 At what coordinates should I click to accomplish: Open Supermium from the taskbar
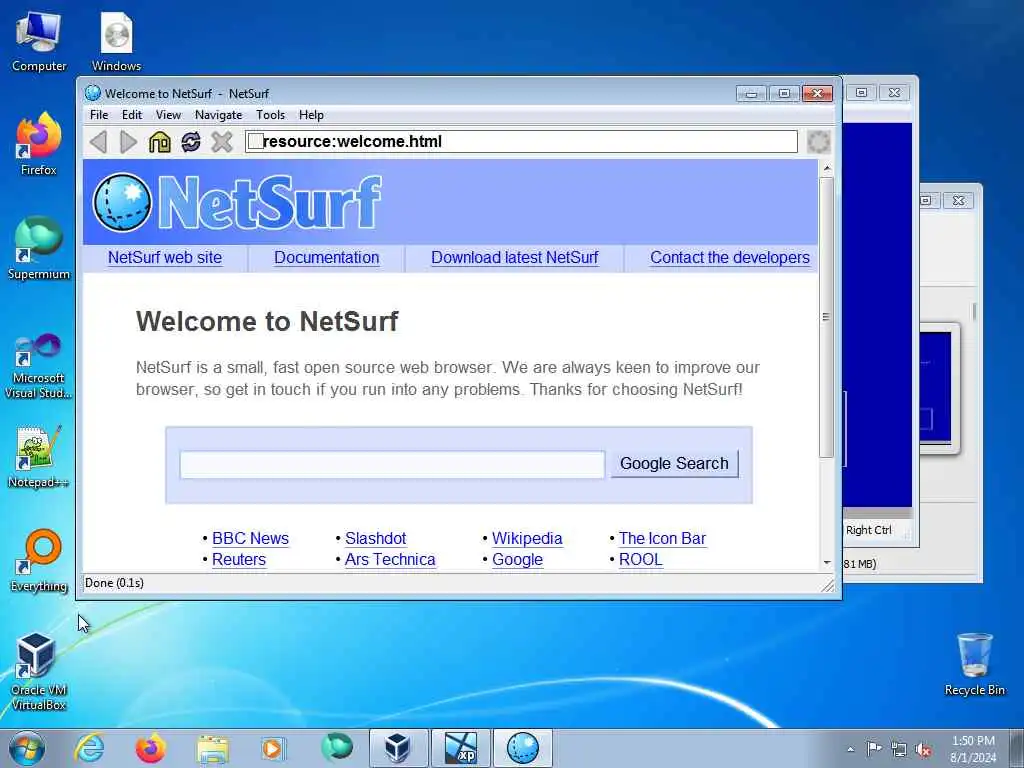pyautogui.click(x=336, y=748)
